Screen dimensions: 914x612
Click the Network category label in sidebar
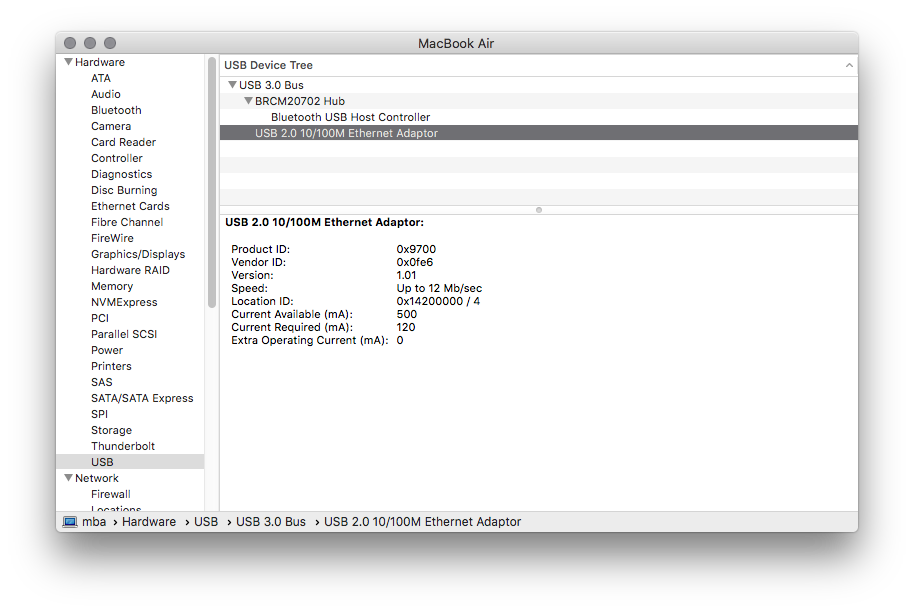coord(97,479)
